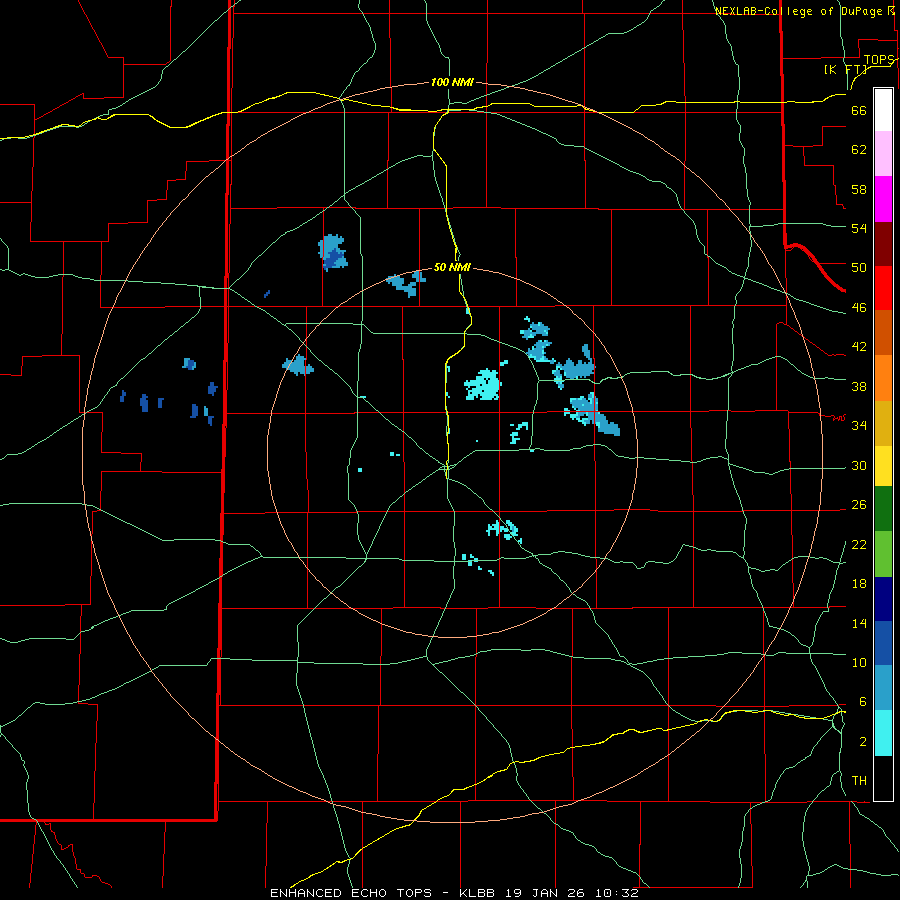Click the bright red legend swatch
The width and height of the screenshot is (900, 900).
883,288
